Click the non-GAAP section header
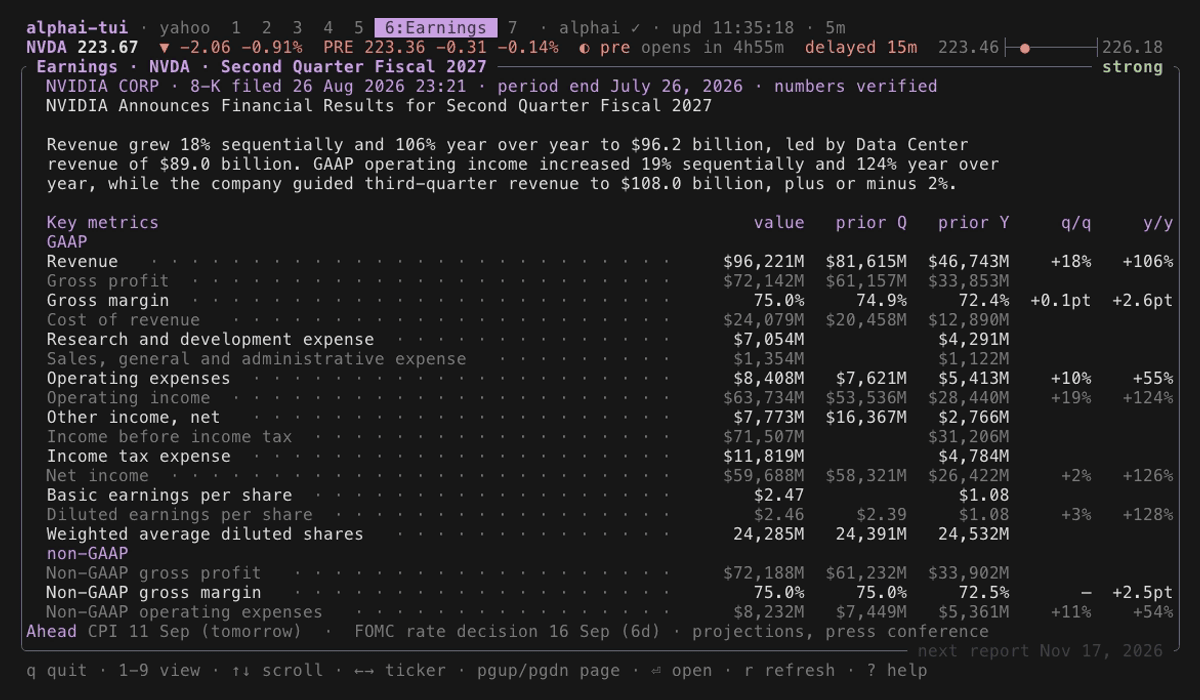1200x700 pixels. (x=87, y=554)
